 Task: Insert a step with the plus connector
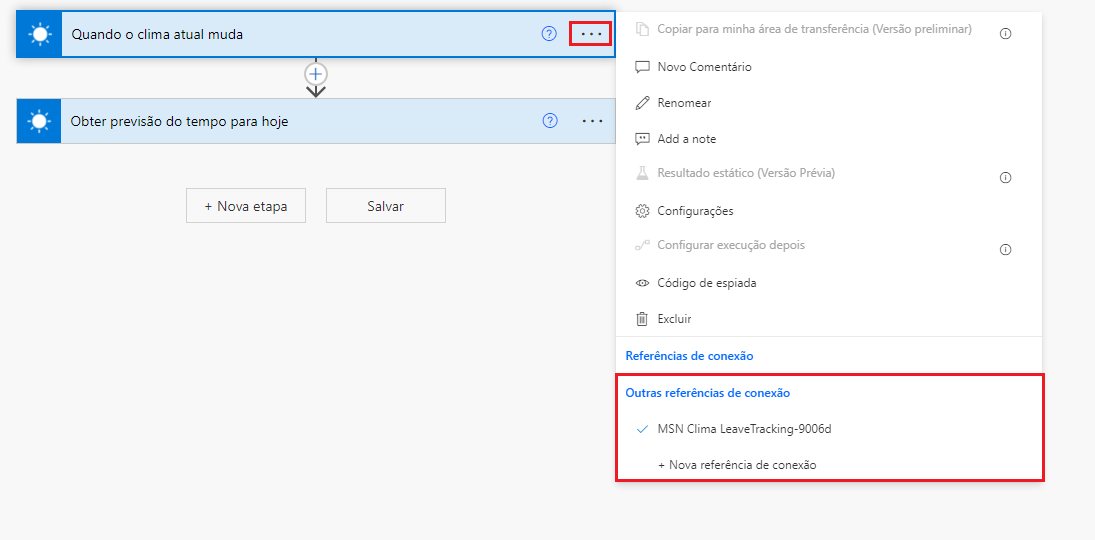click(316, 73)
